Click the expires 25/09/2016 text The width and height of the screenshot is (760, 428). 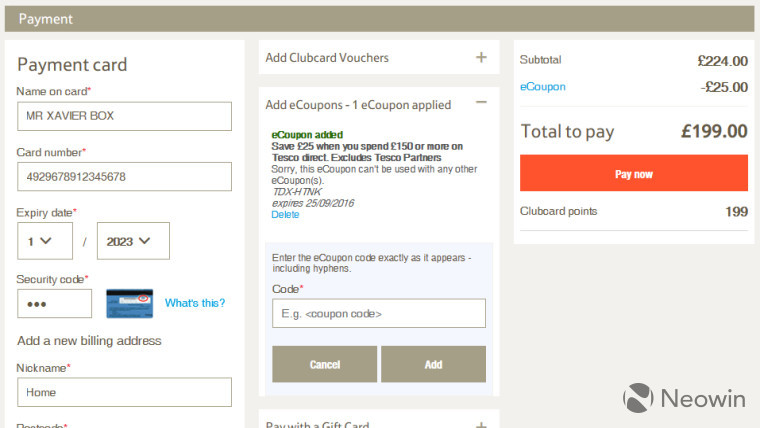313,203
